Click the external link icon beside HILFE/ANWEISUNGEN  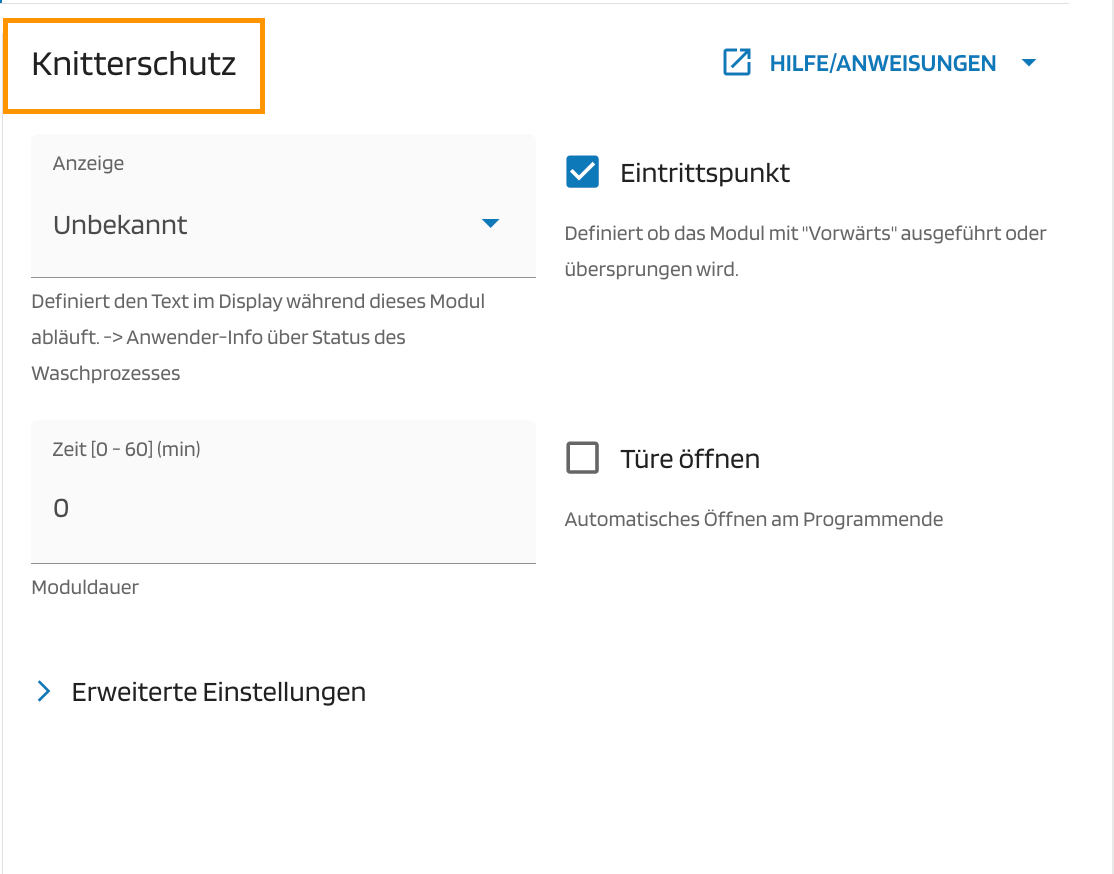[x=737, y=62]
